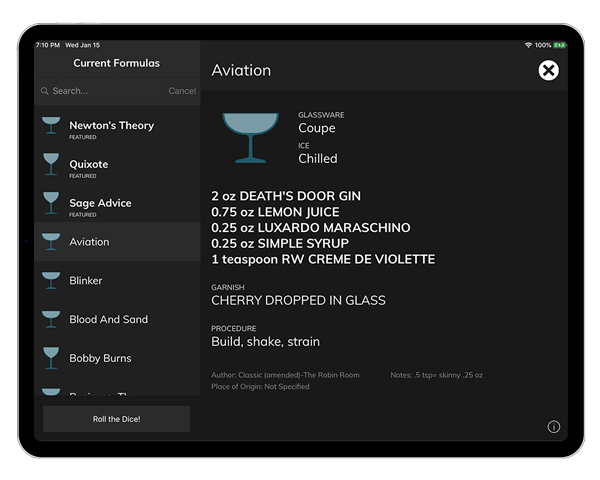This screenshot has width=600, height=480.
Task: Open the Sage Advice formula
Action: tap(117, 203)
